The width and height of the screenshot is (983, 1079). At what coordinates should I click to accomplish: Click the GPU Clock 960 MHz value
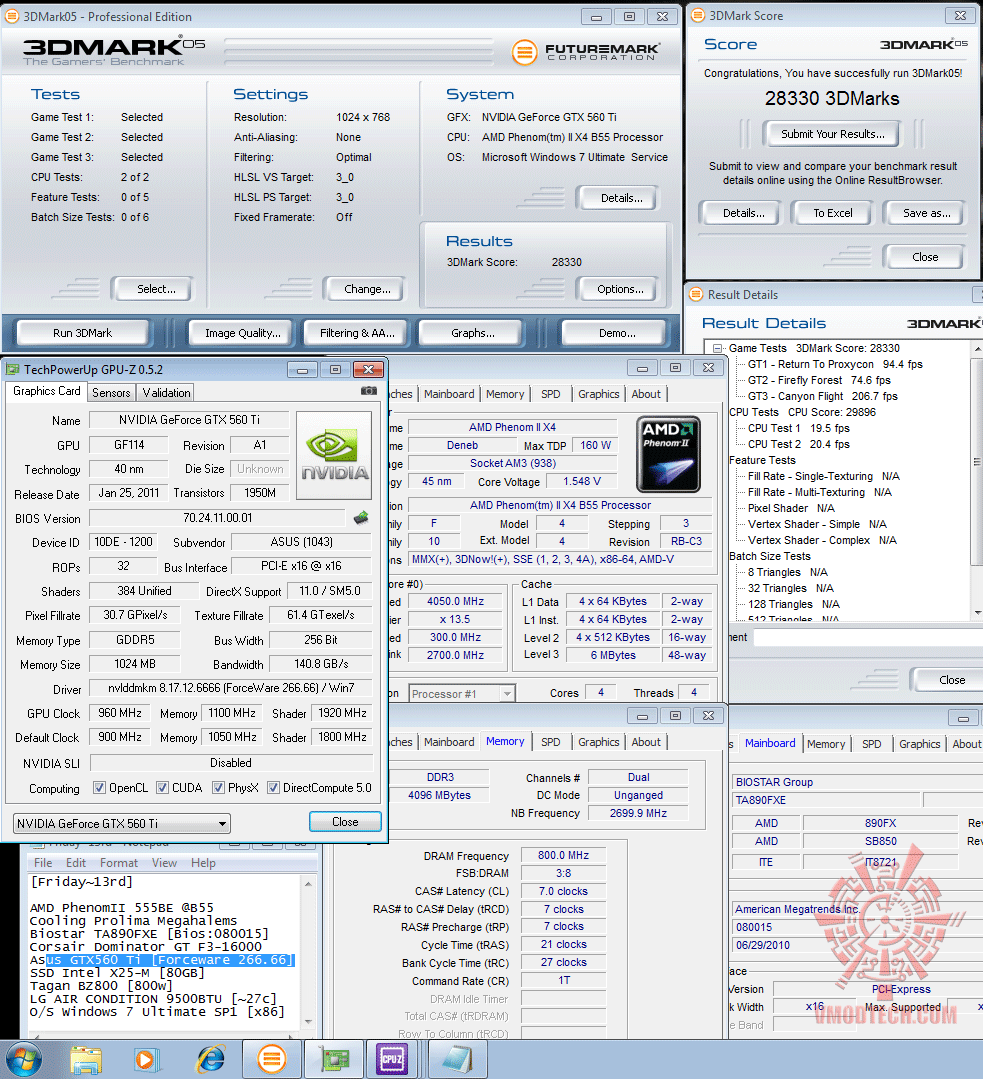click(x=120, y=713)
